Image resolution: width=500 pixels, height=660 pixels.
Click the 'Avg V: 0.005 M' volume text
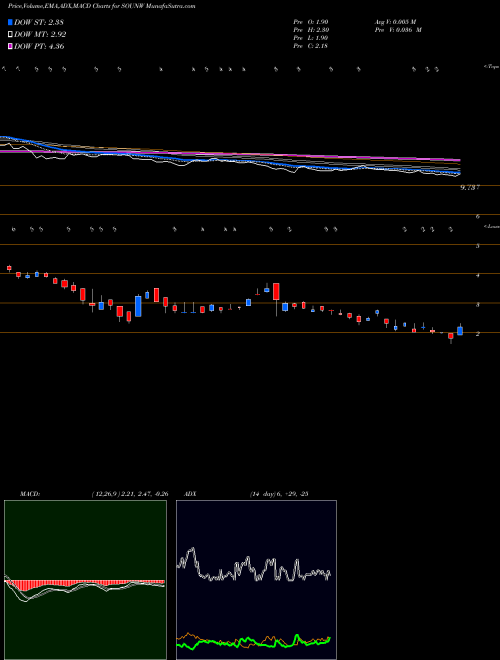[x=395, y=21]
